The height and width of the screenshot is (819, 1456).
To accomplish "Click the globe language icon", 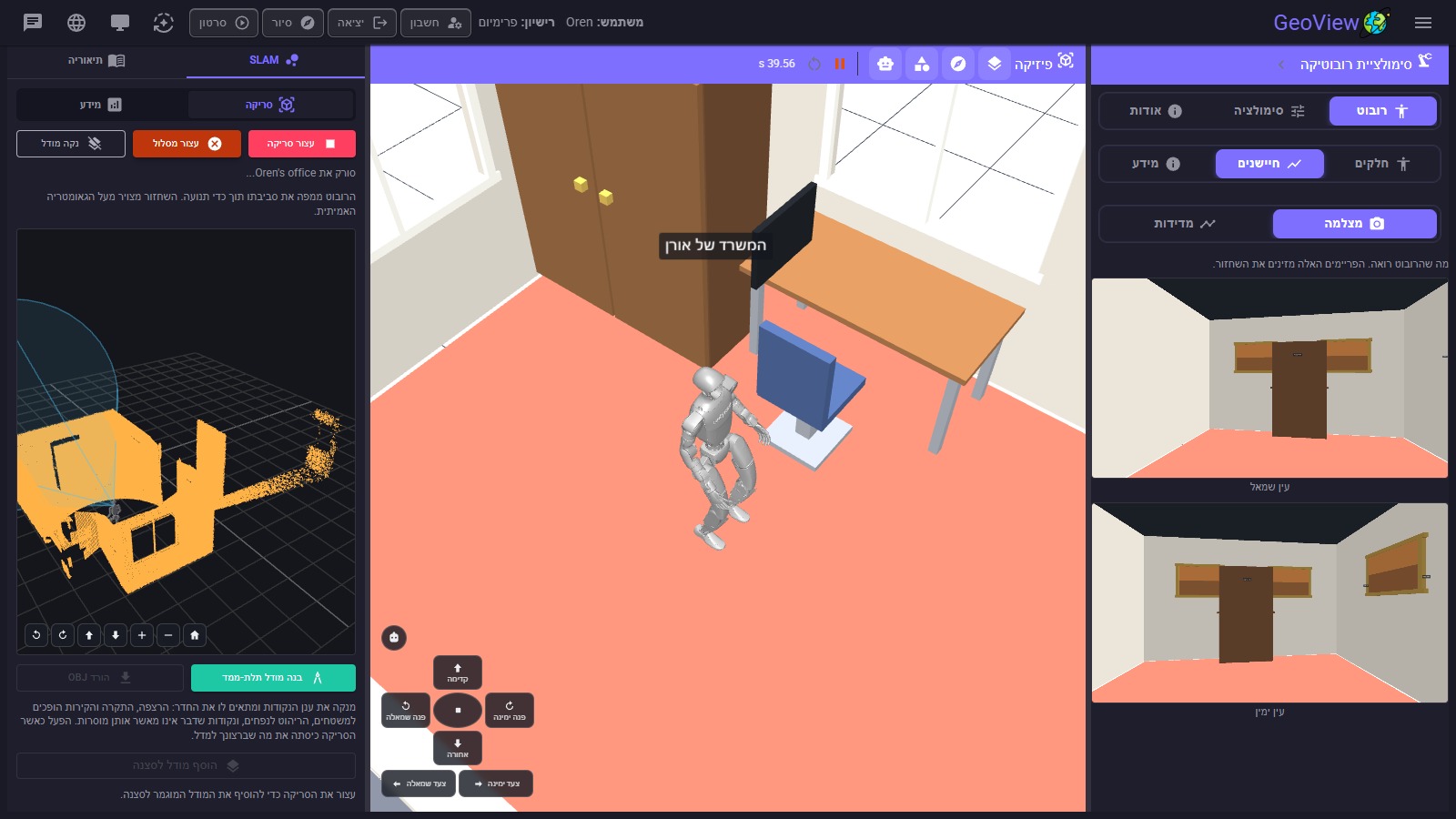I will (x=76, y=22).
